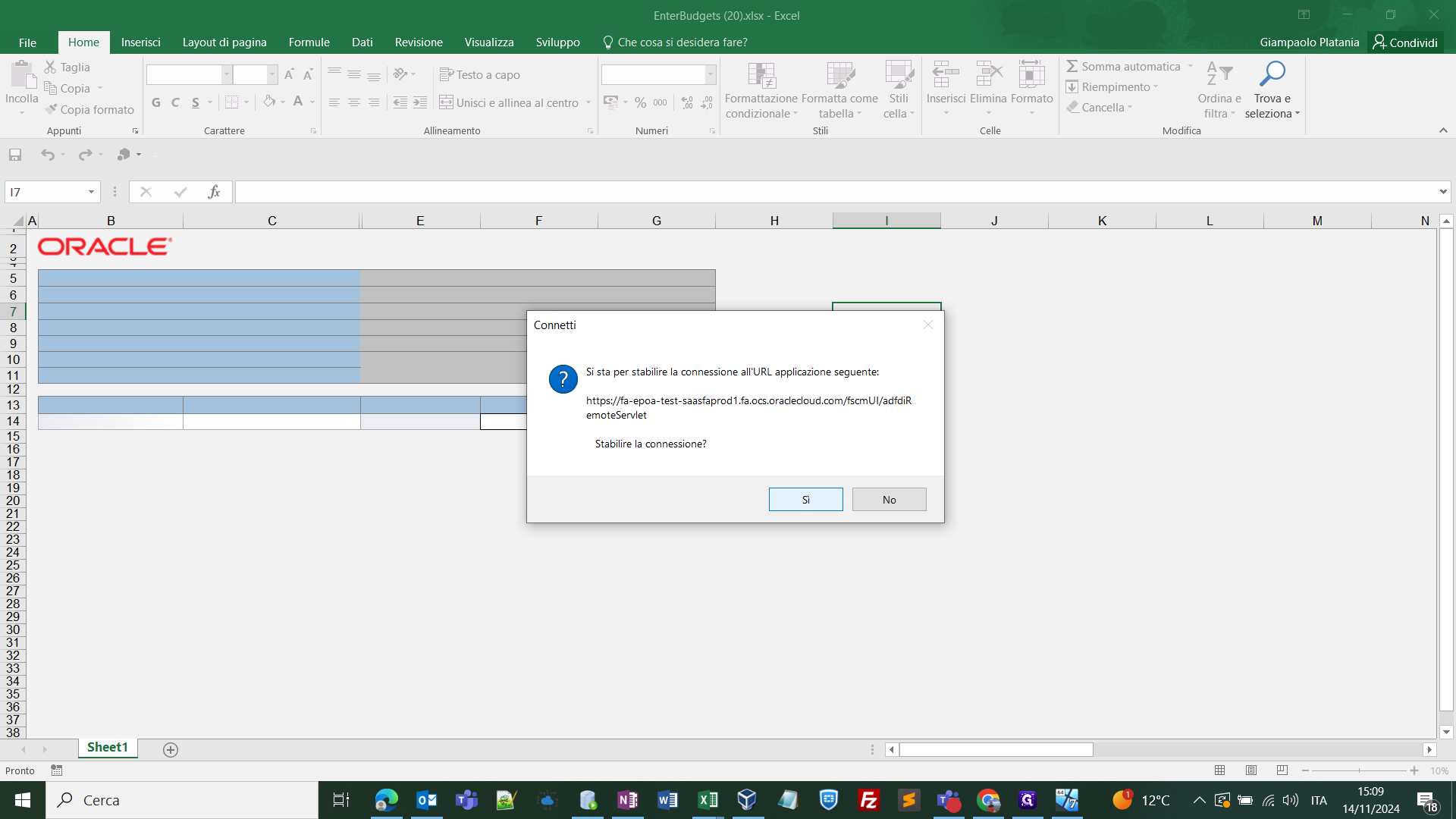This screenshot has height=819, width=1456.
Task: Select the Sheet1 tab
Action: [x=107, y=748]
